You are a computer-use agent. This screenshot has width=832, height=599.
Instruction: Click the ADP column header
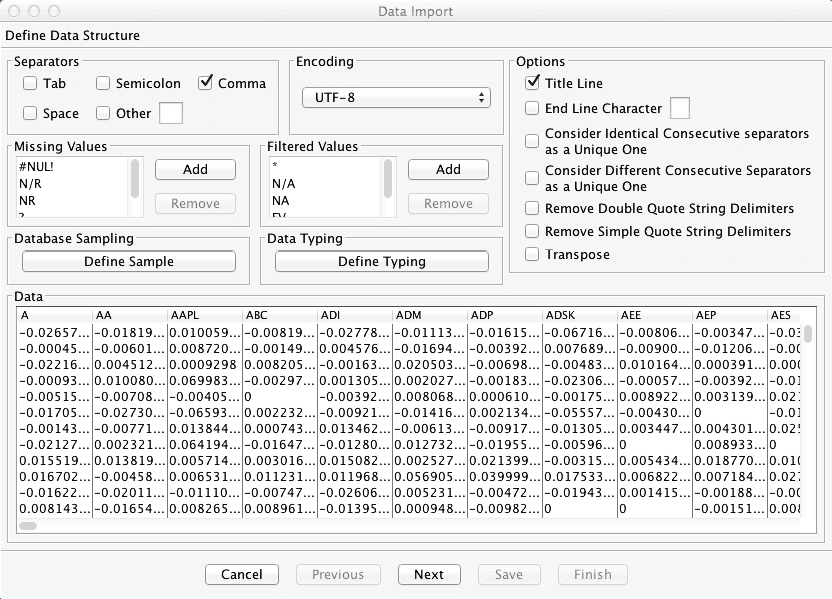[505, 315]
